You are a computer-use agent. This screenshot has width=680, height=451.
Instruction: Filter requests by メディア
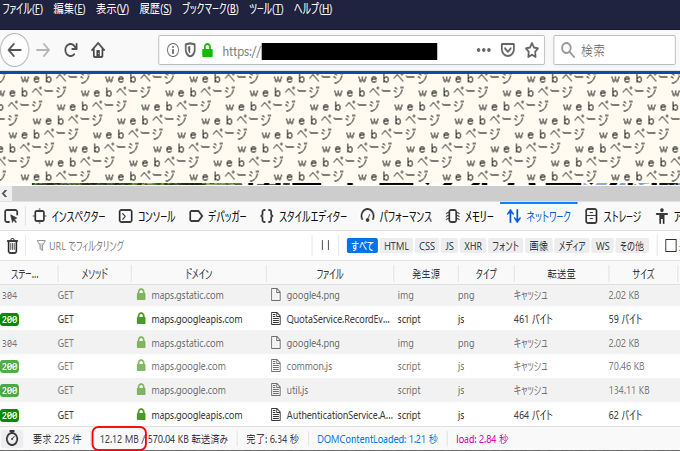pos(572,246)
